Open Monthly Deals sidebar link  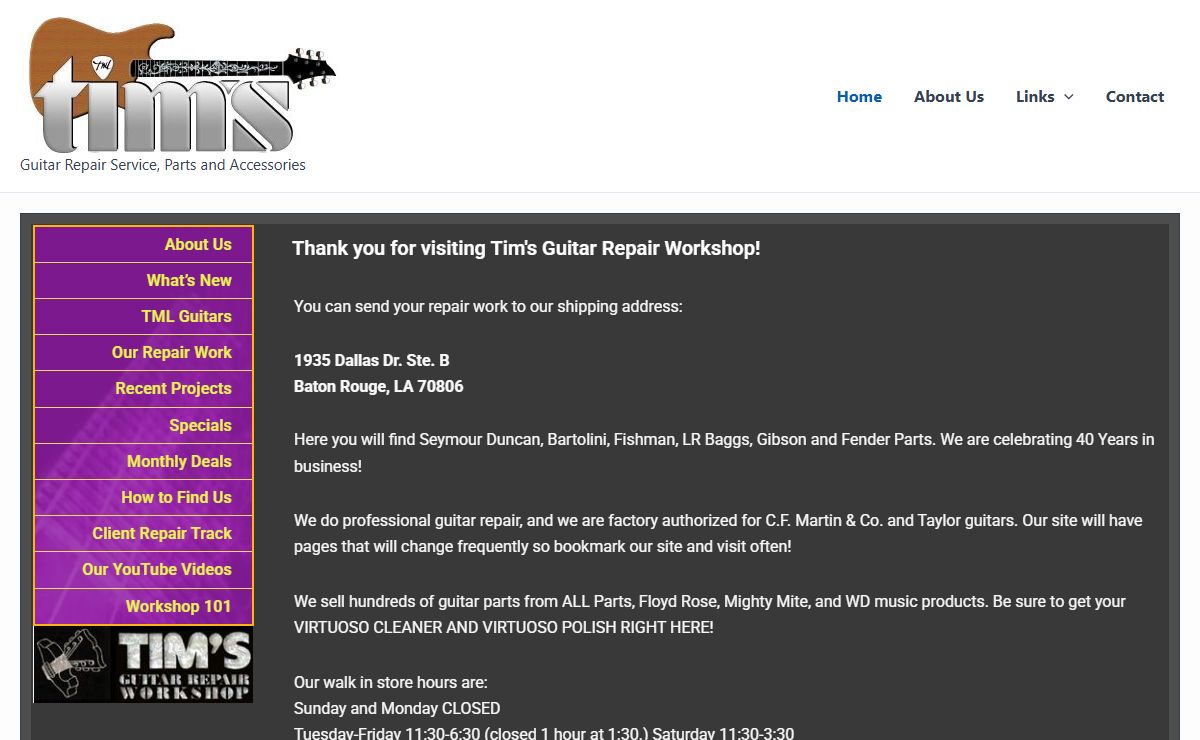143,461
